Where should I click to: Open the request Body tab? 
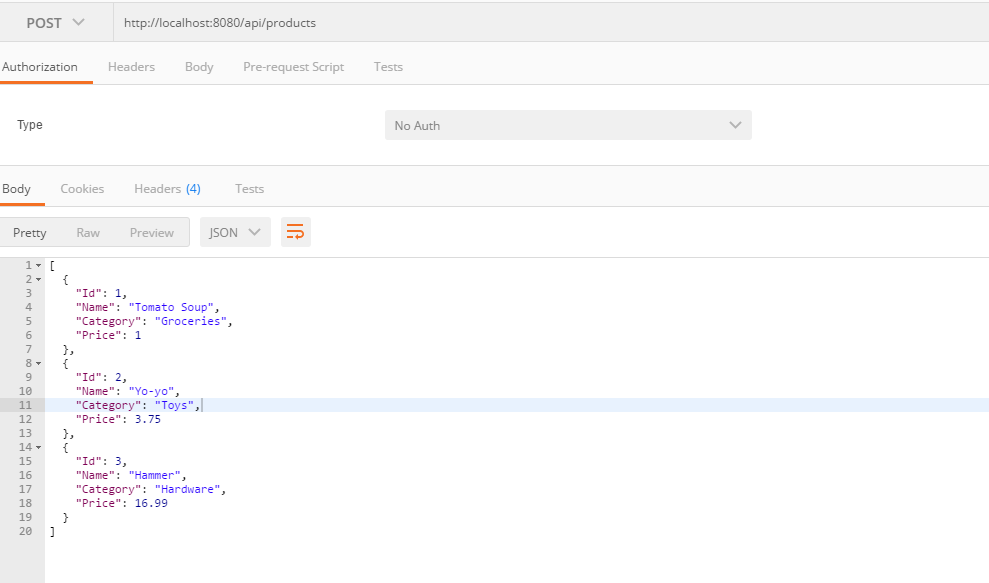click(198, 66)
